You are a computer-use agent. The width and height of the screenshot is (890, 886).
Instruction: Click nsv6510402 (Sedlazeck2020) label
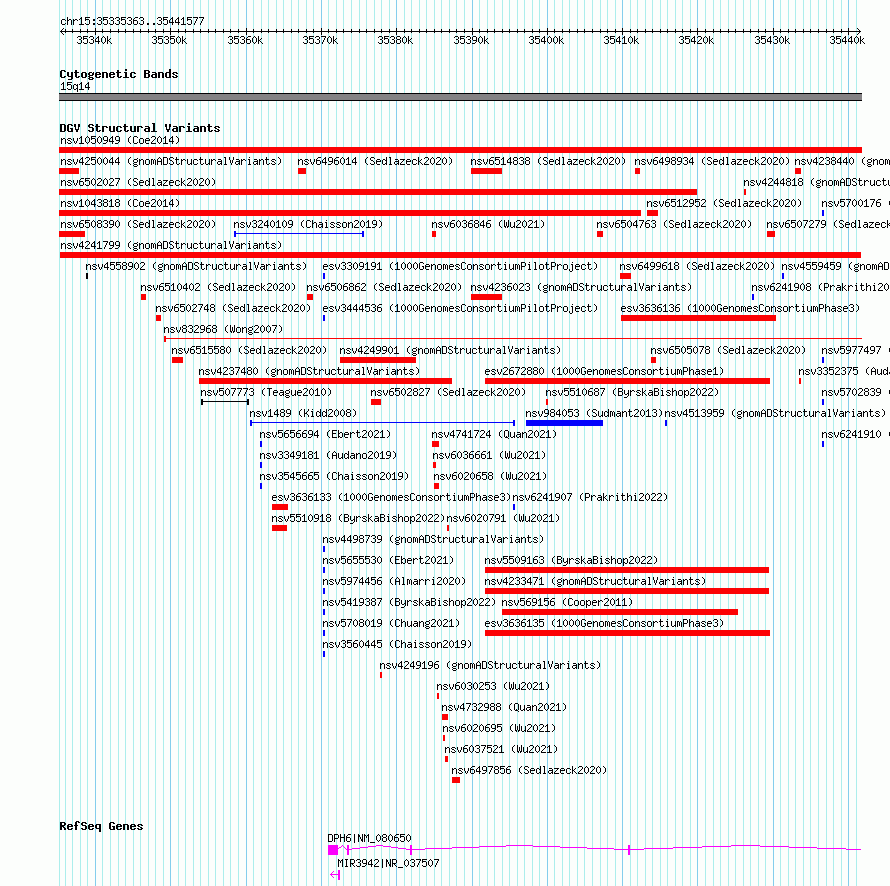click(x=218, y=287)
